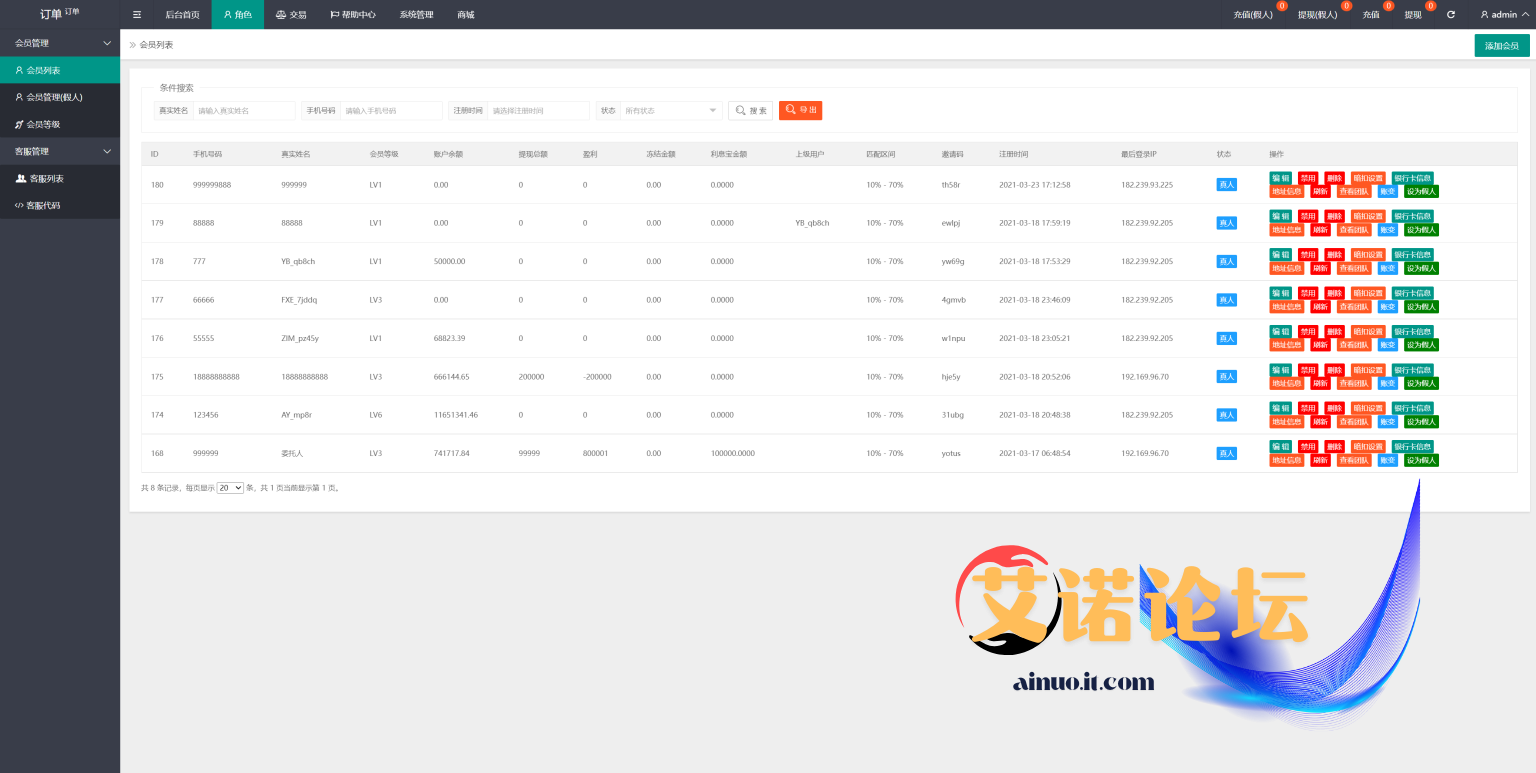Image resolution: width=1536 pixels, height=773 pixels.
Task: Open 客服列表 in the sidebar
Action: coord(60,178)
